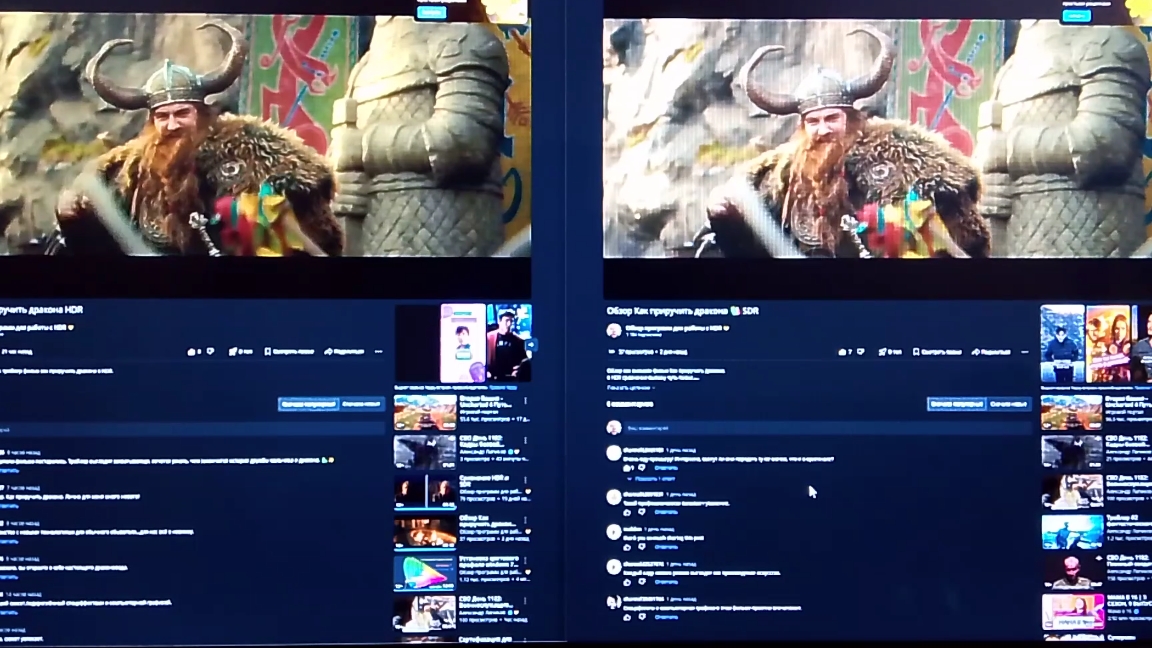Open channel avatar under SDR video title

coord(613,331)
